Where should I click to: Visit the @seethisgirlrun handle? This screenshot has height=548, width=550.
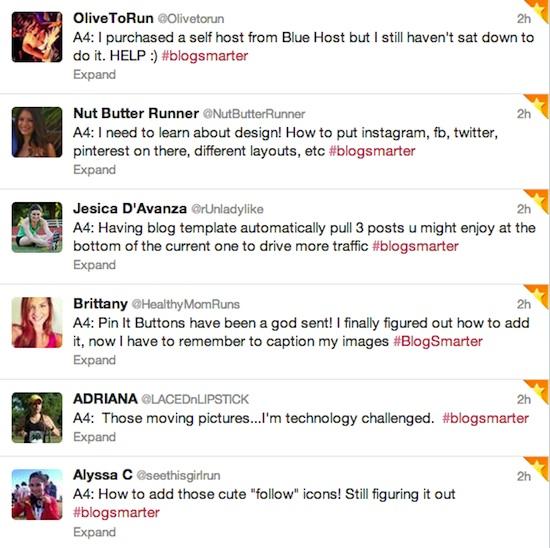point(178,475)
